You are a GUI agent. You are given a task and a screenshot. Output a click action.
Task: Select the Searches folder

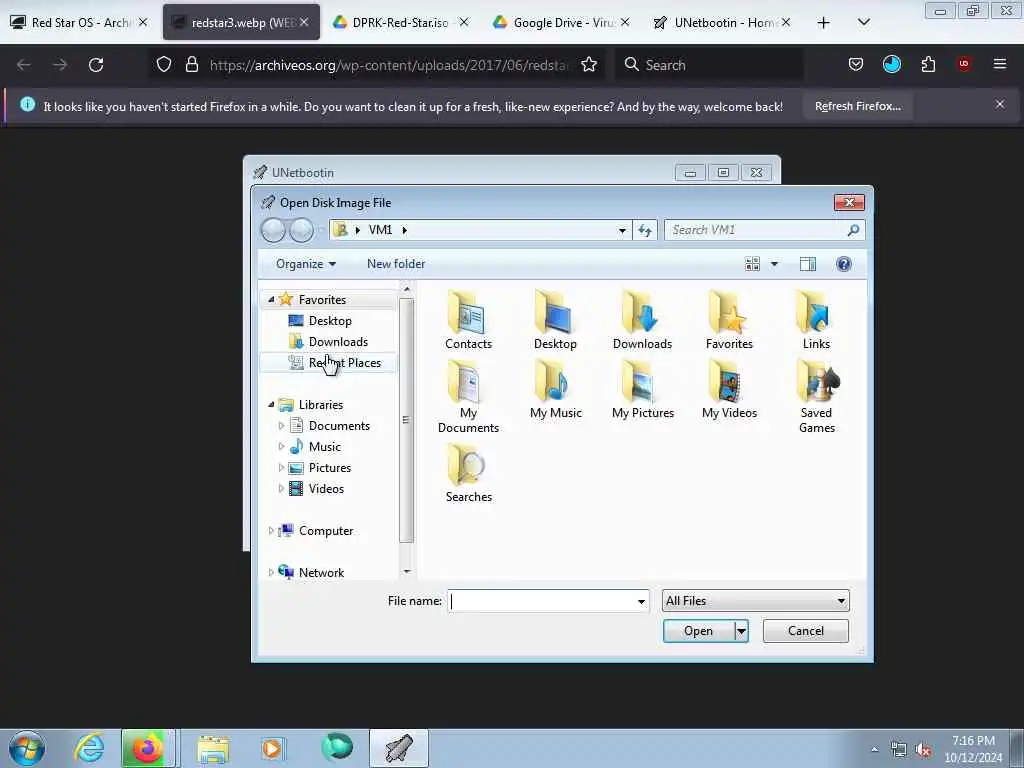coord(468,473)
